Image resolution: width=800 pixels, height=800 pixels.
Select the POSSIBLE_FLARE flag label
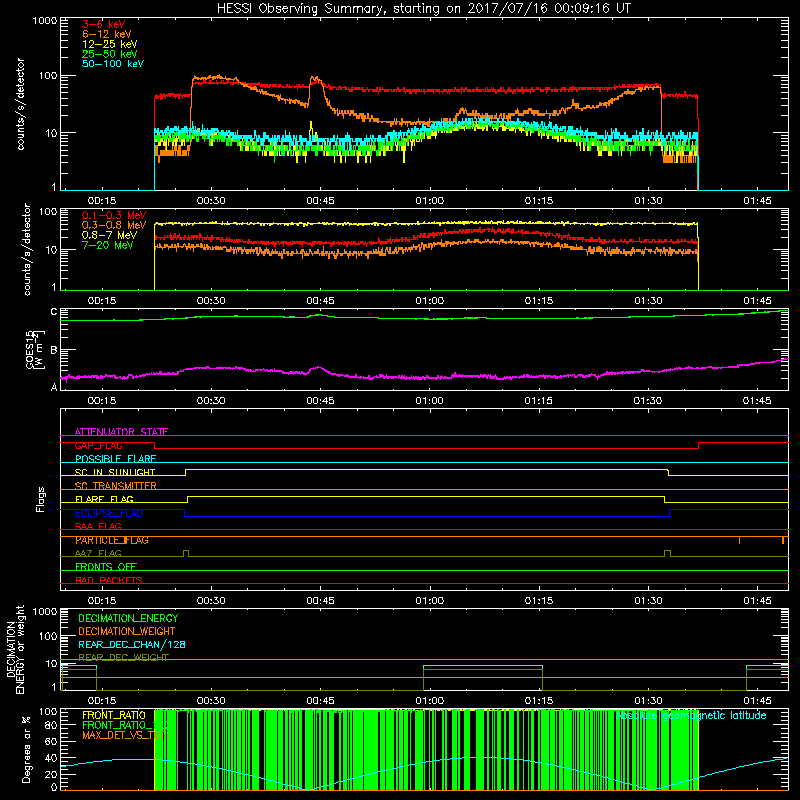coord(115,459)
